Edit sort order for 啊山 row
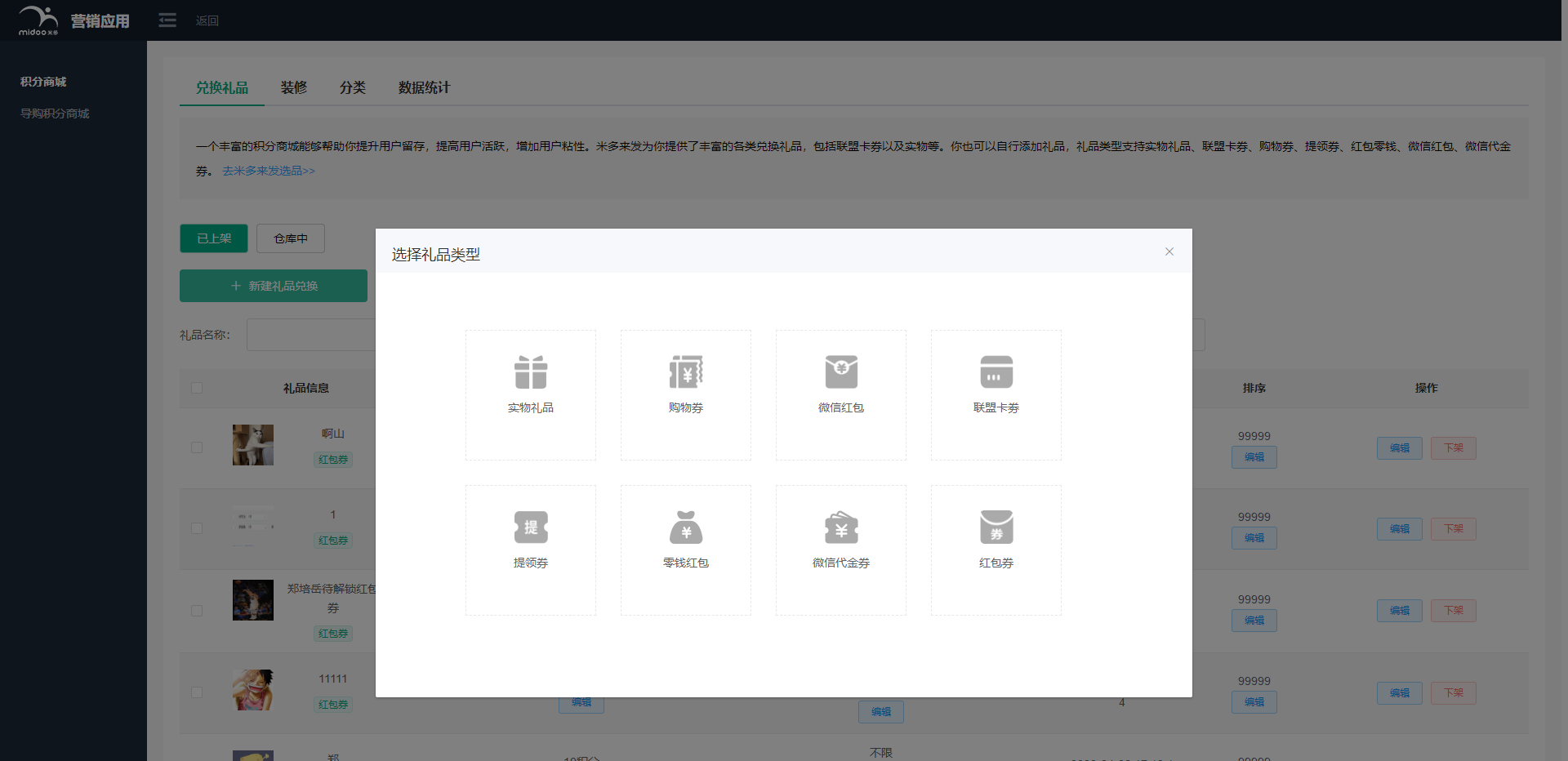This screenshot has width=1568, height=761. [x=1254, y=457]
